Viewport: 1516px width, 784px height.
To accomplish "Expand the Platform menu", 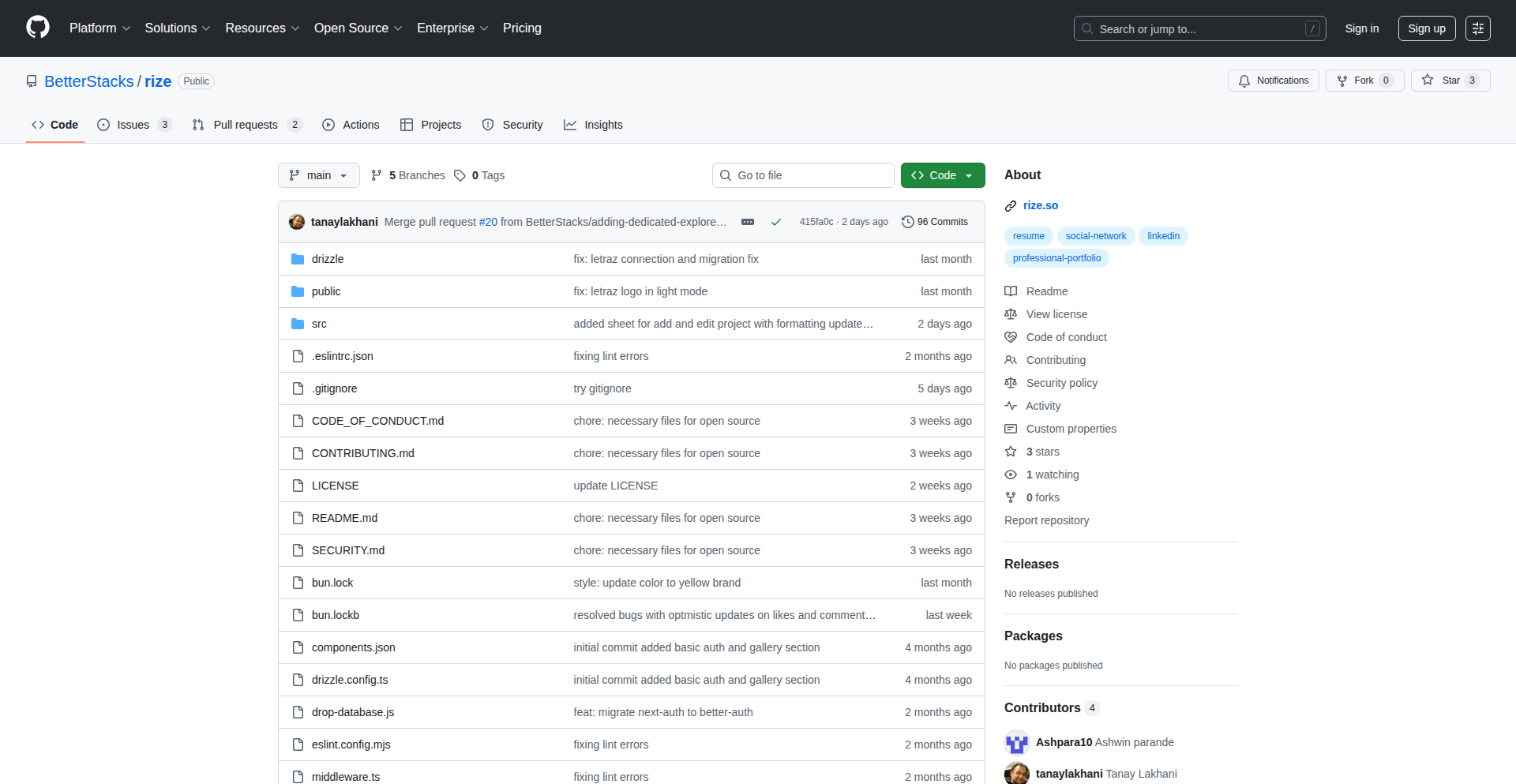I will tap(99, 28).
